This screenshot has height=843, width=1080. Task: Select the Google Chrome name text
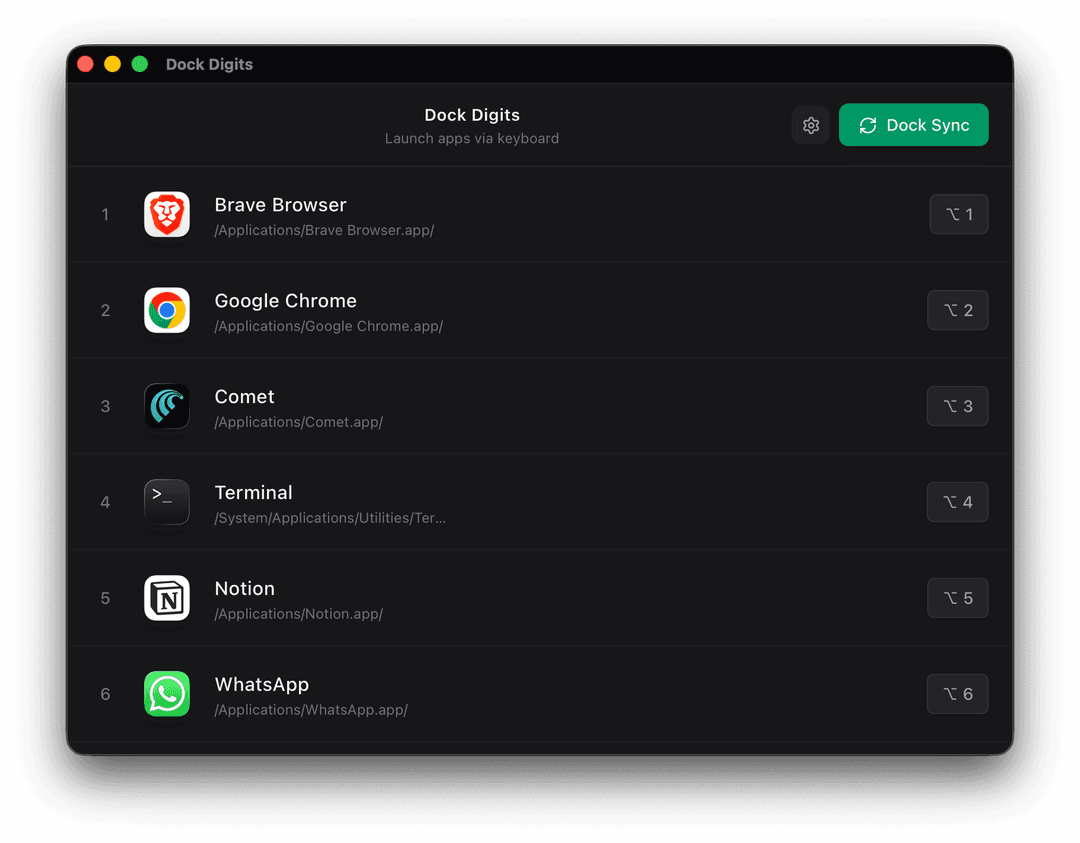286,301
